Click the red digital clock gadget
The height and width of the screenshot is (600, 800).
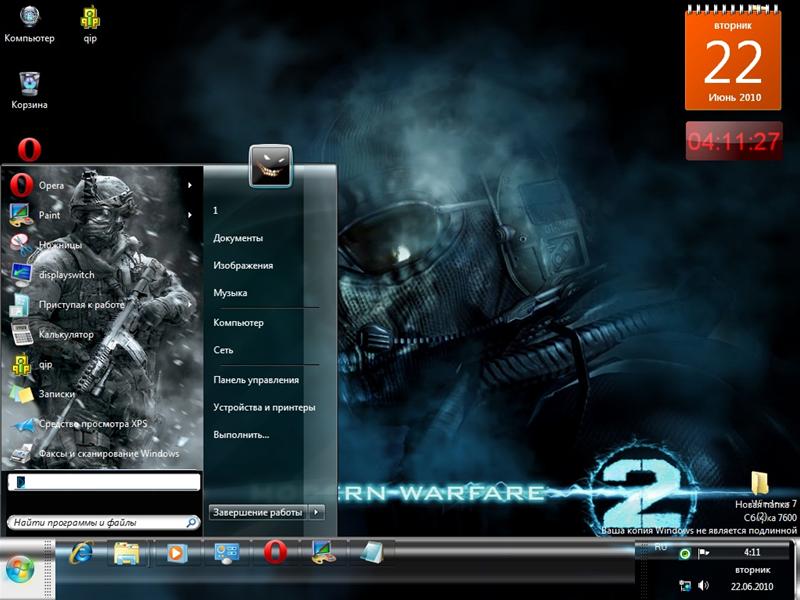pyautogui.click(x=734, y=141)
